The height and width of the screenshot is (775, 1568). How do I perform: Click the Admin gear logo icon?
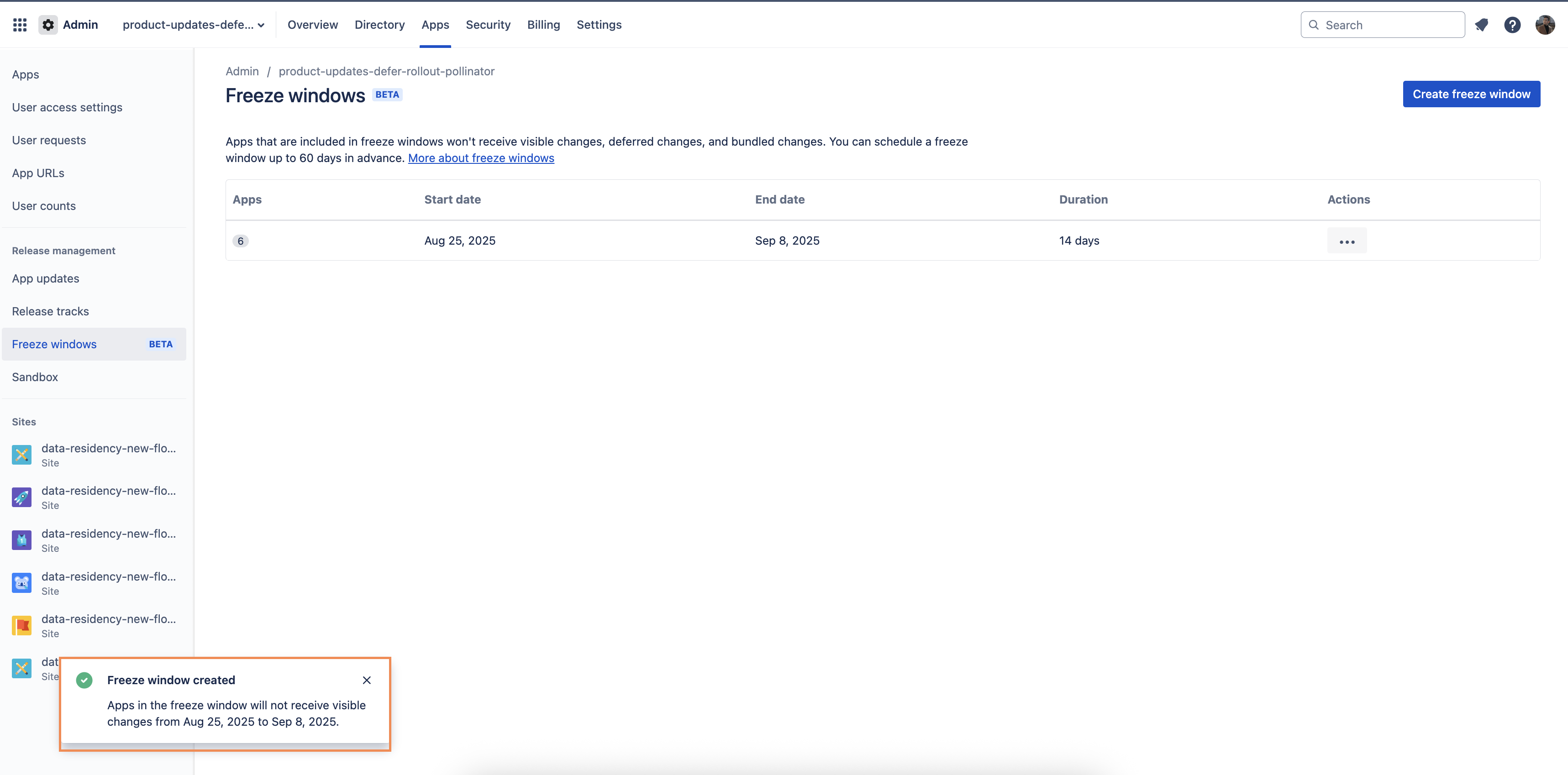pos(48,25)
